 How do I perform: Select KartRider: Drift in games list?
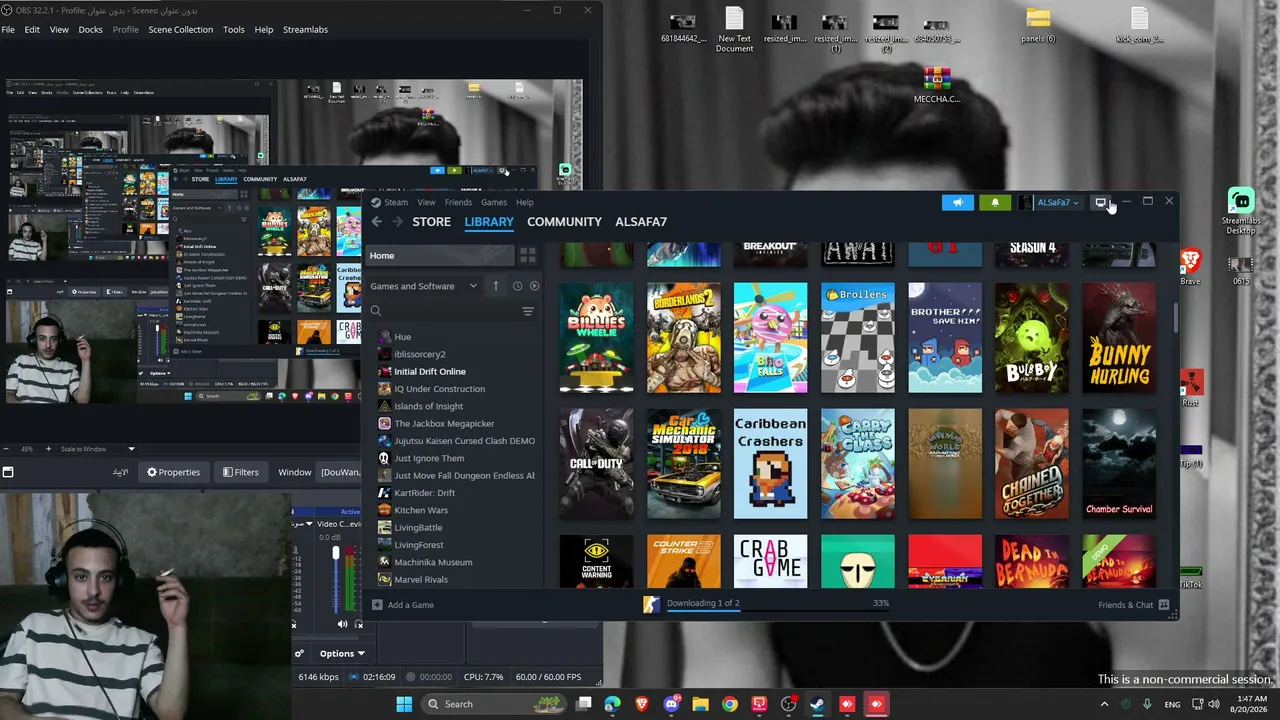(424, 493)
